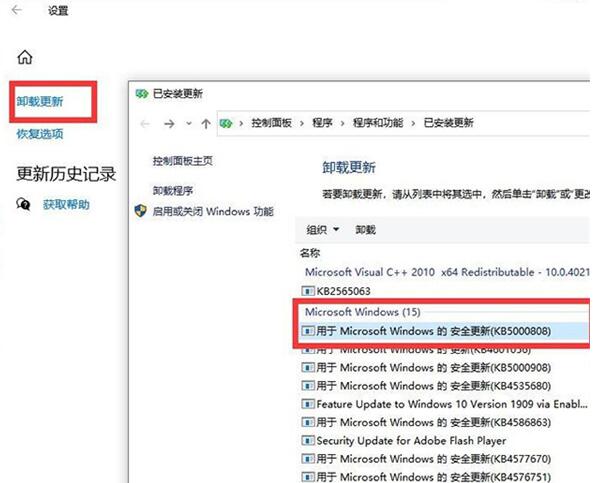
Task: Open the 恢复选项 link
Action: tap(40, 134)
